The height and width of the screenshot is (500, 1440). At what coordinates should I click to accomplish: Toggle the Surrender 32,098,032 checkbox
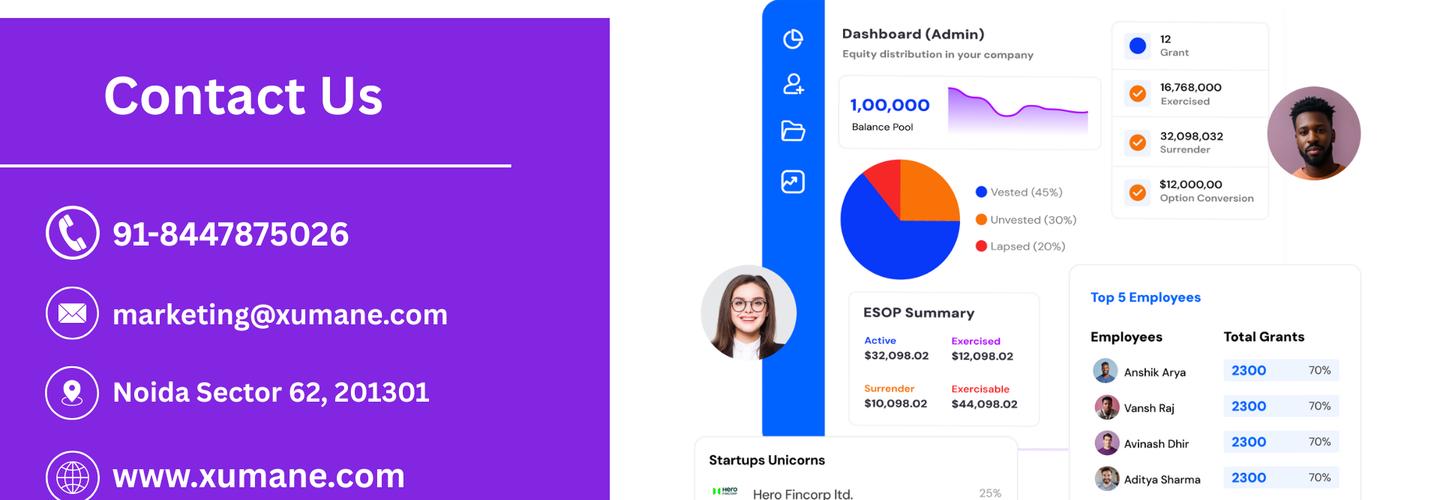1137,142
